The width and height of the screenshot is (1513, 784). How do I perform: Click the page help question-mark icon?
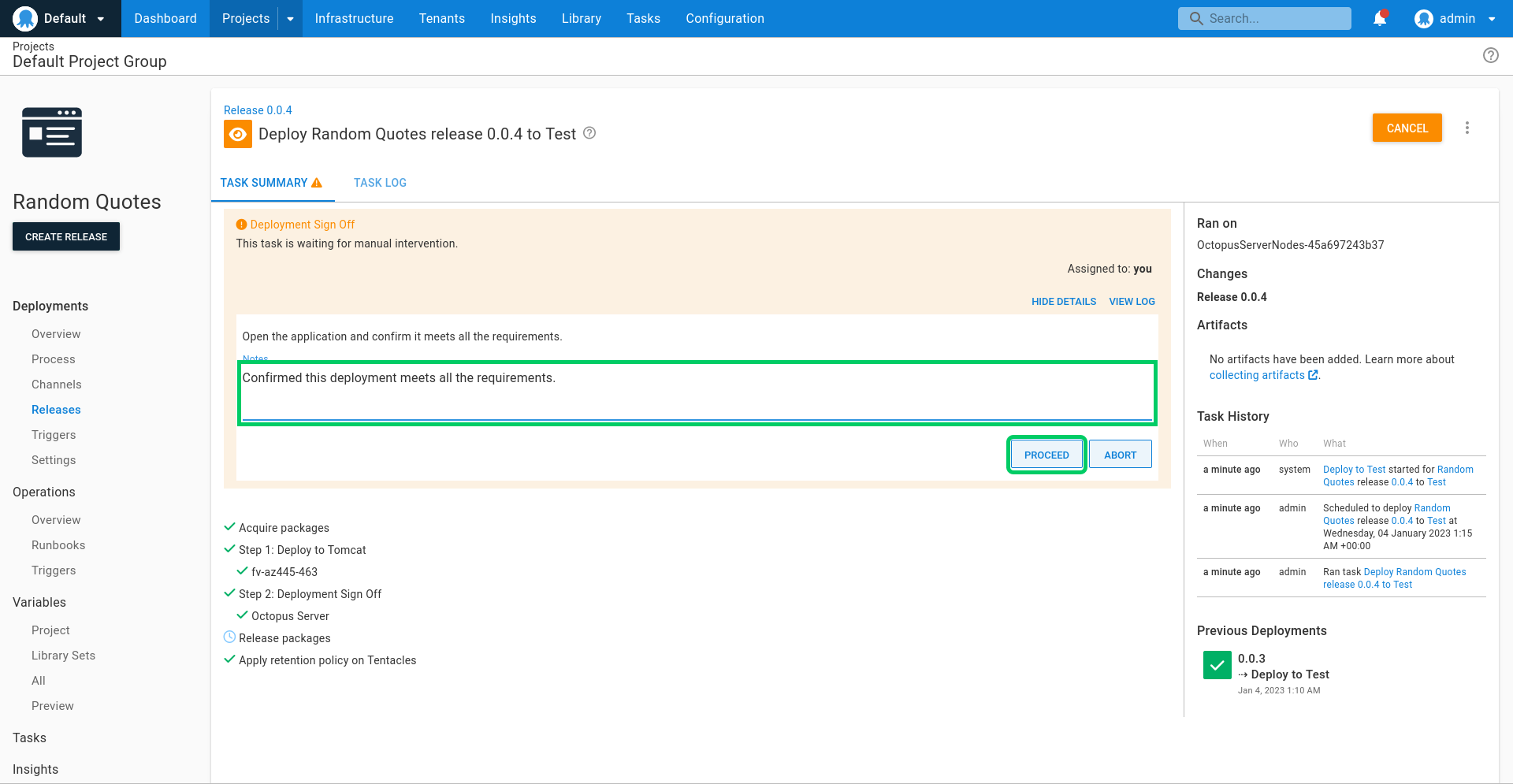click(1490, 55)
